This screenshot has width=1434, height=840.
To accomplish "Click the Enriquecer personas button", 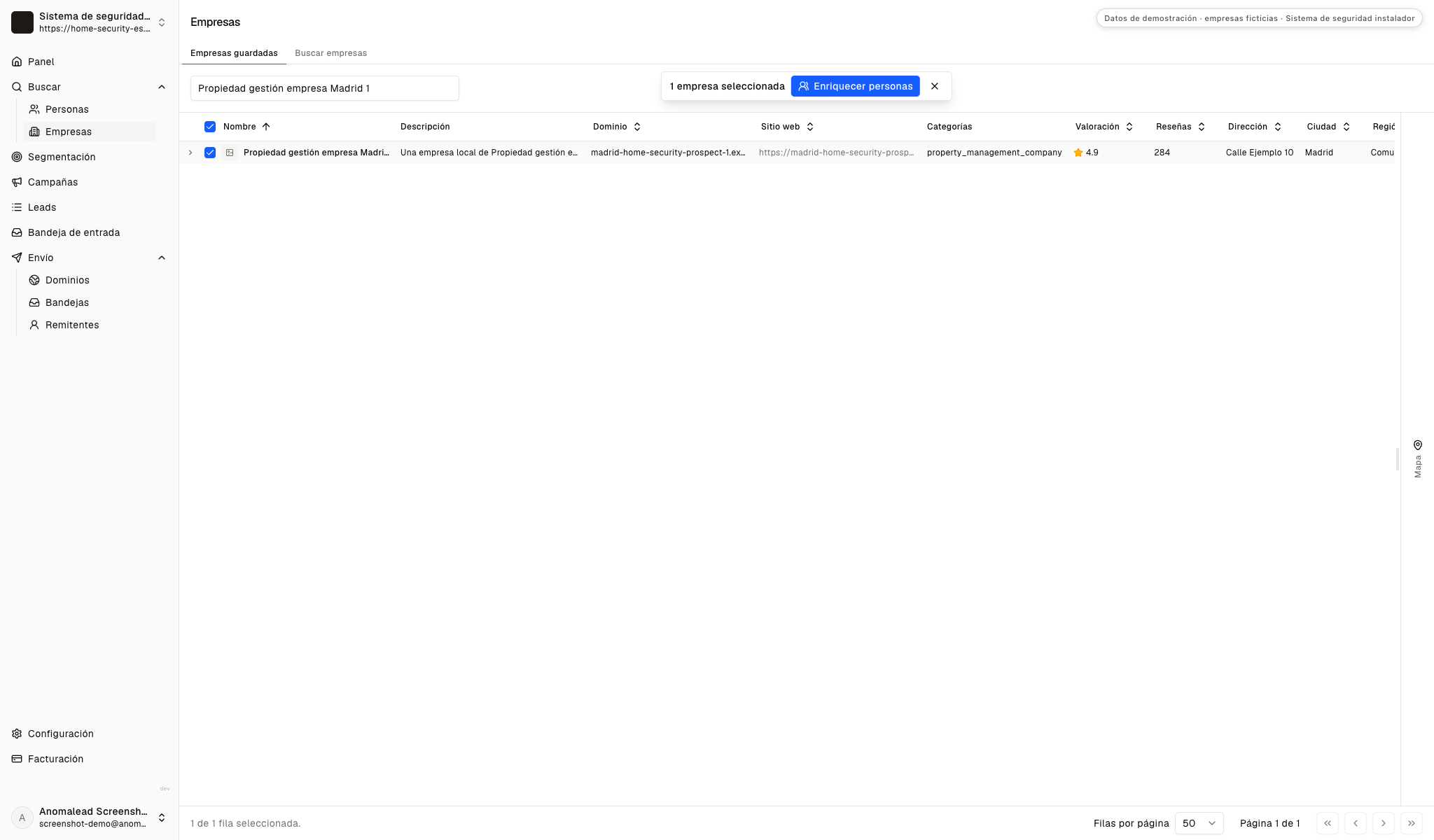I will click(856, 86).
